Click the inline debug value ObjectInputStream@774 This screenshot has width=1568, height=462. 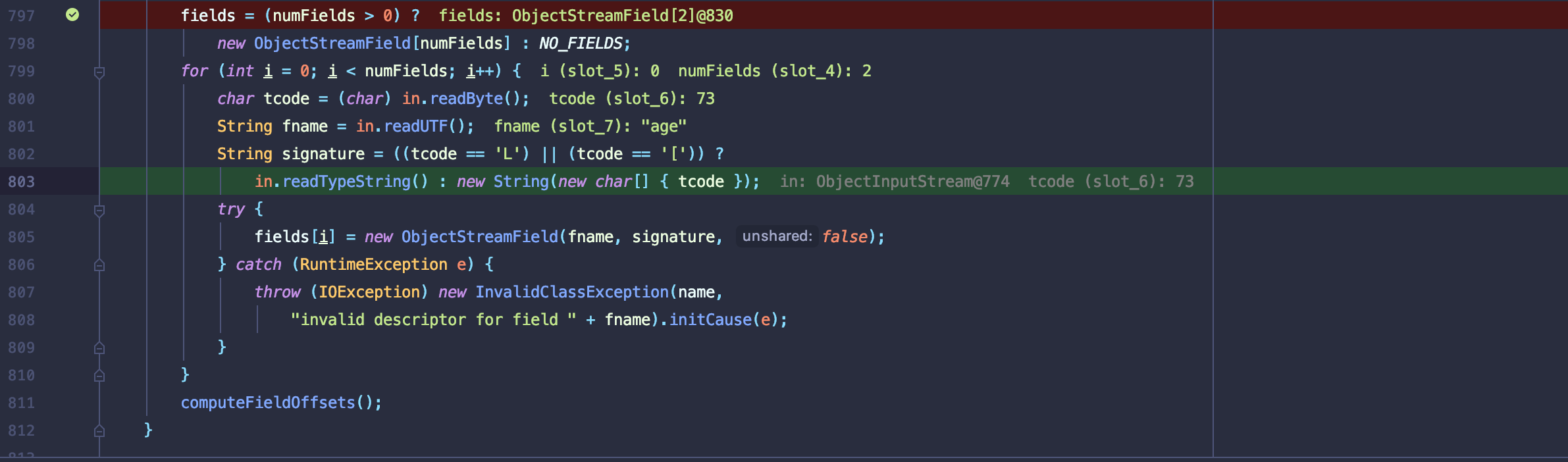(x=912, y=182)
